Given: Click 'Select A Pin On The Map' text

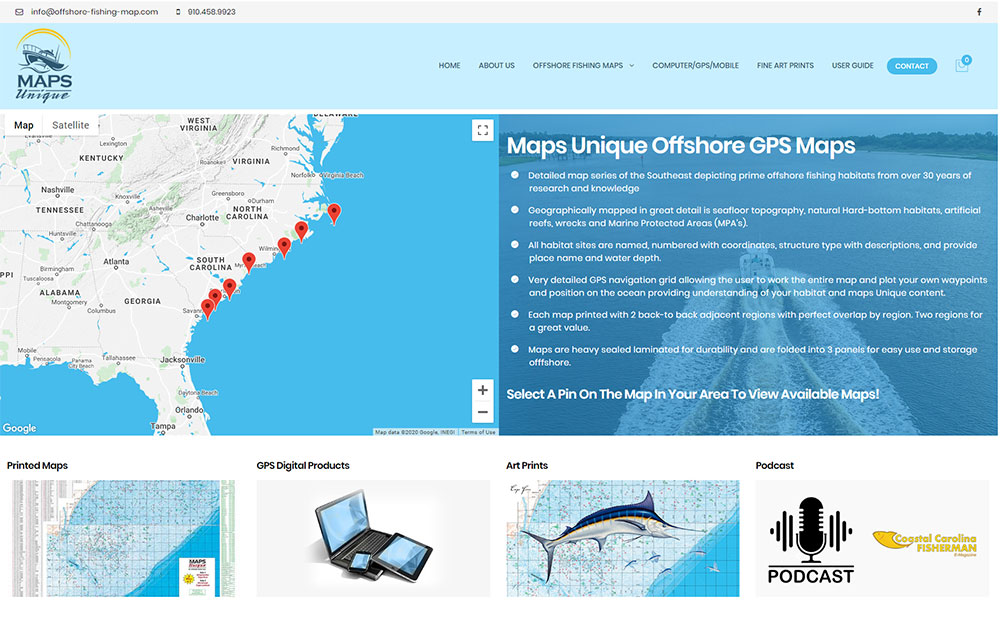Looking at the screenshot, I should pyautogui.click(x=693, y=394).
